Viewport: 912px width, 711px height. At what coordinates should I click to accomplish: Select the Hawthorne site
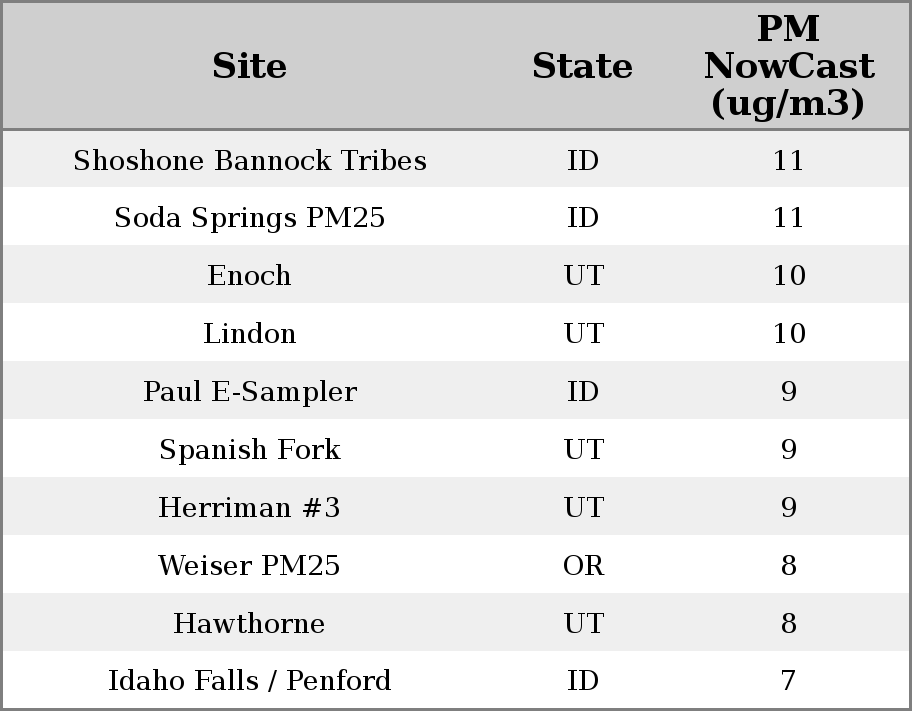point(249,624)
